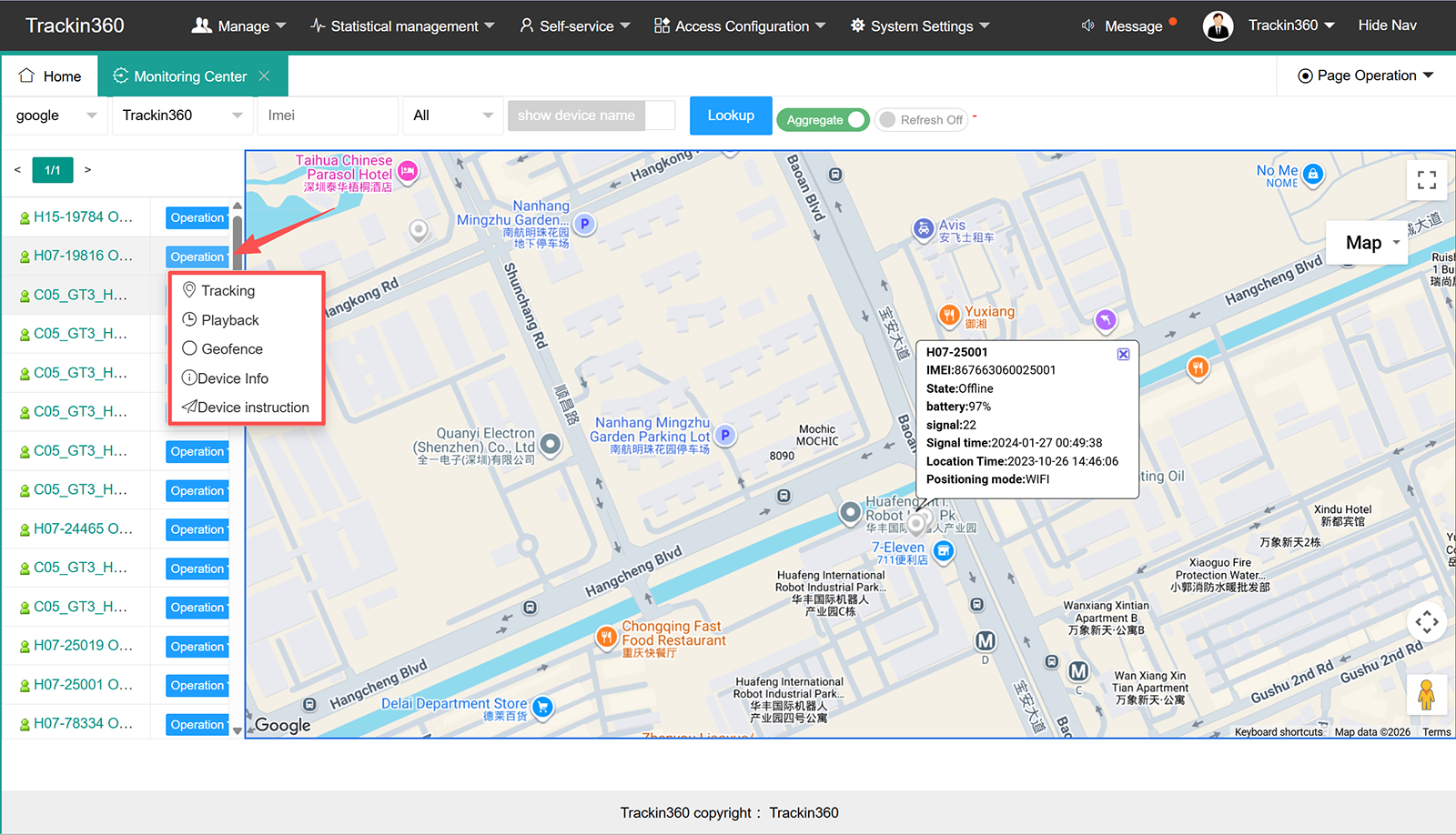Click the Google logo on map

[282, 725]
